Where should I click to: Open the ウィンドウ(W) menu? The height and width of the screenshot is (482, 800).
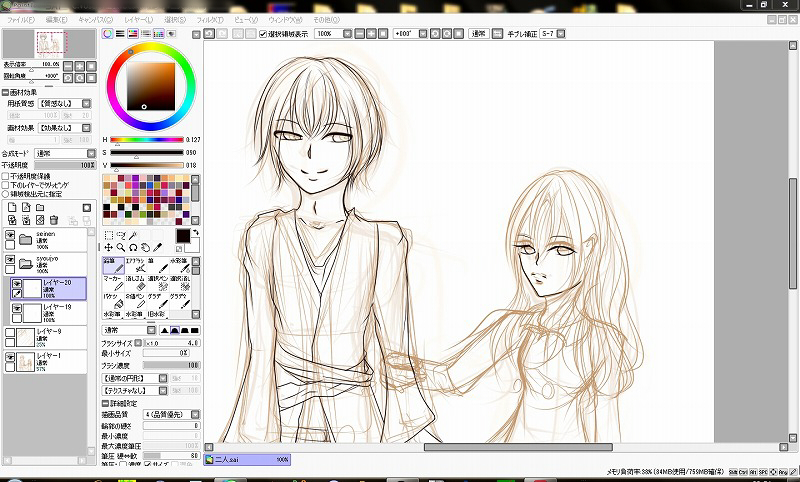(x=285, y=20)
